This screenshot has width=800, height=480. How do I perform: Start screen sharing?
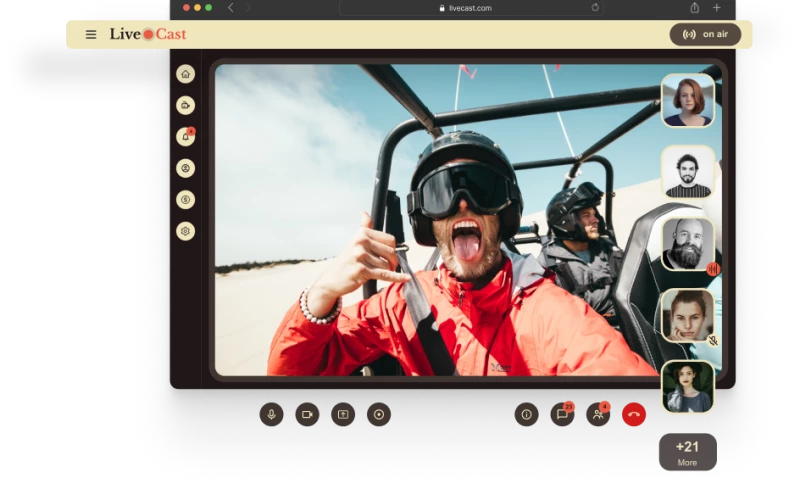pos(343,414)
